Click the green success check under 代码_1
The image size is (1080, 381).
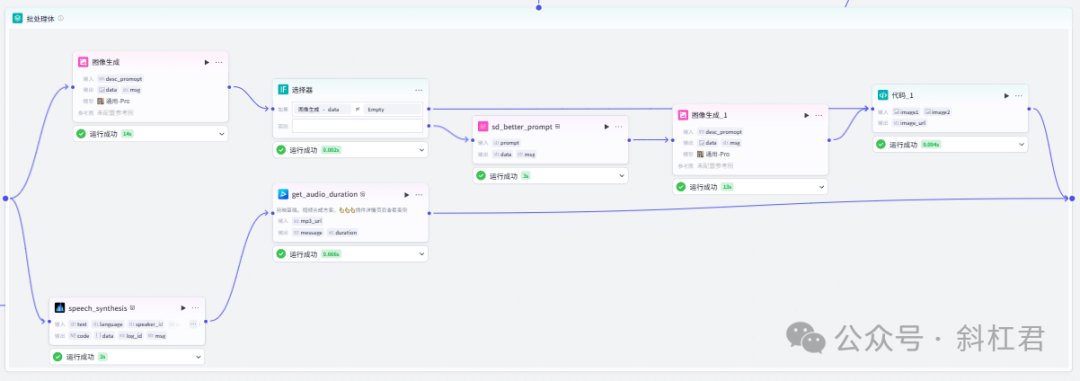(x=881, y=145)
